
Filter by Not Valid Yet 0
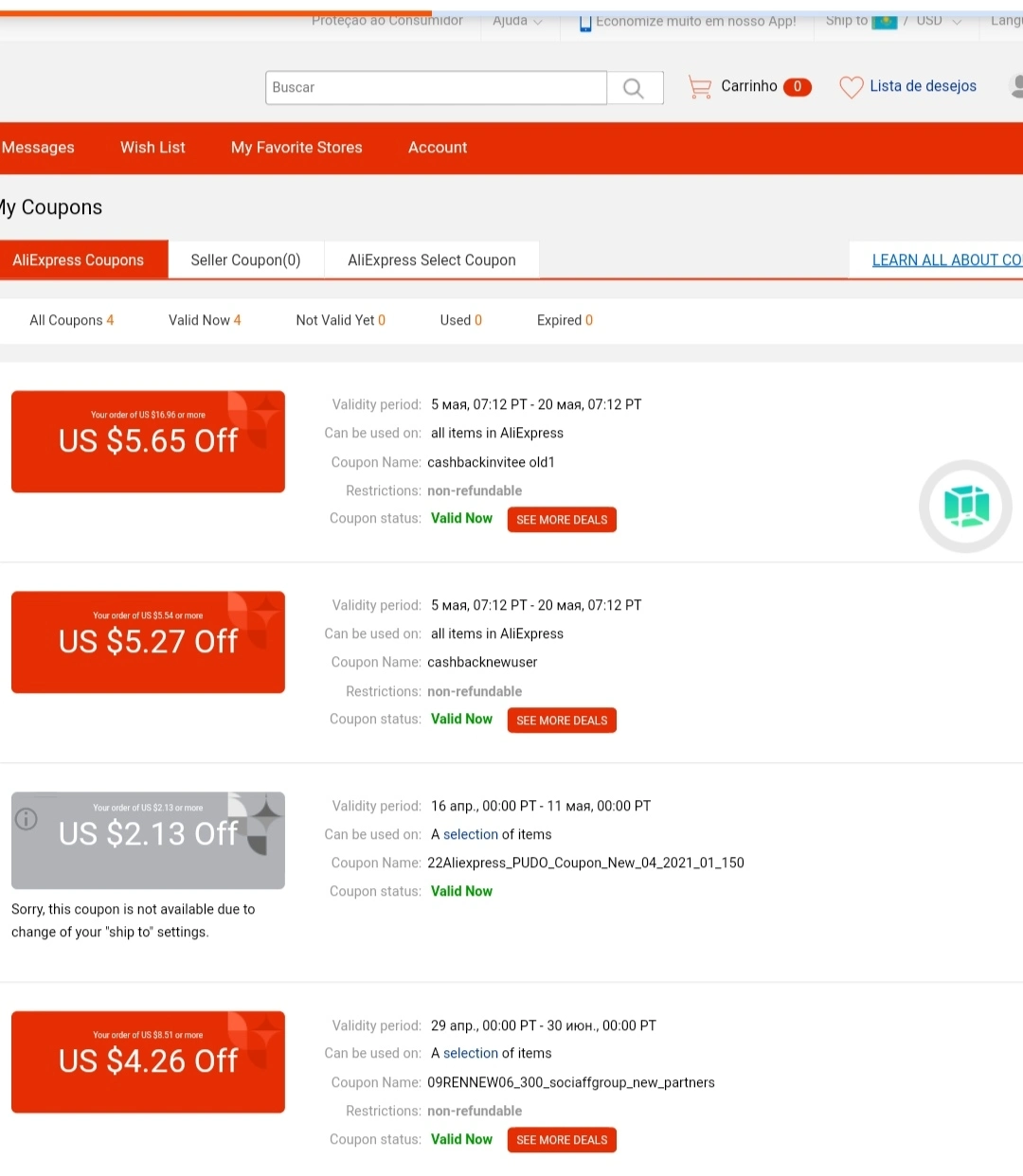click(341, 320)
